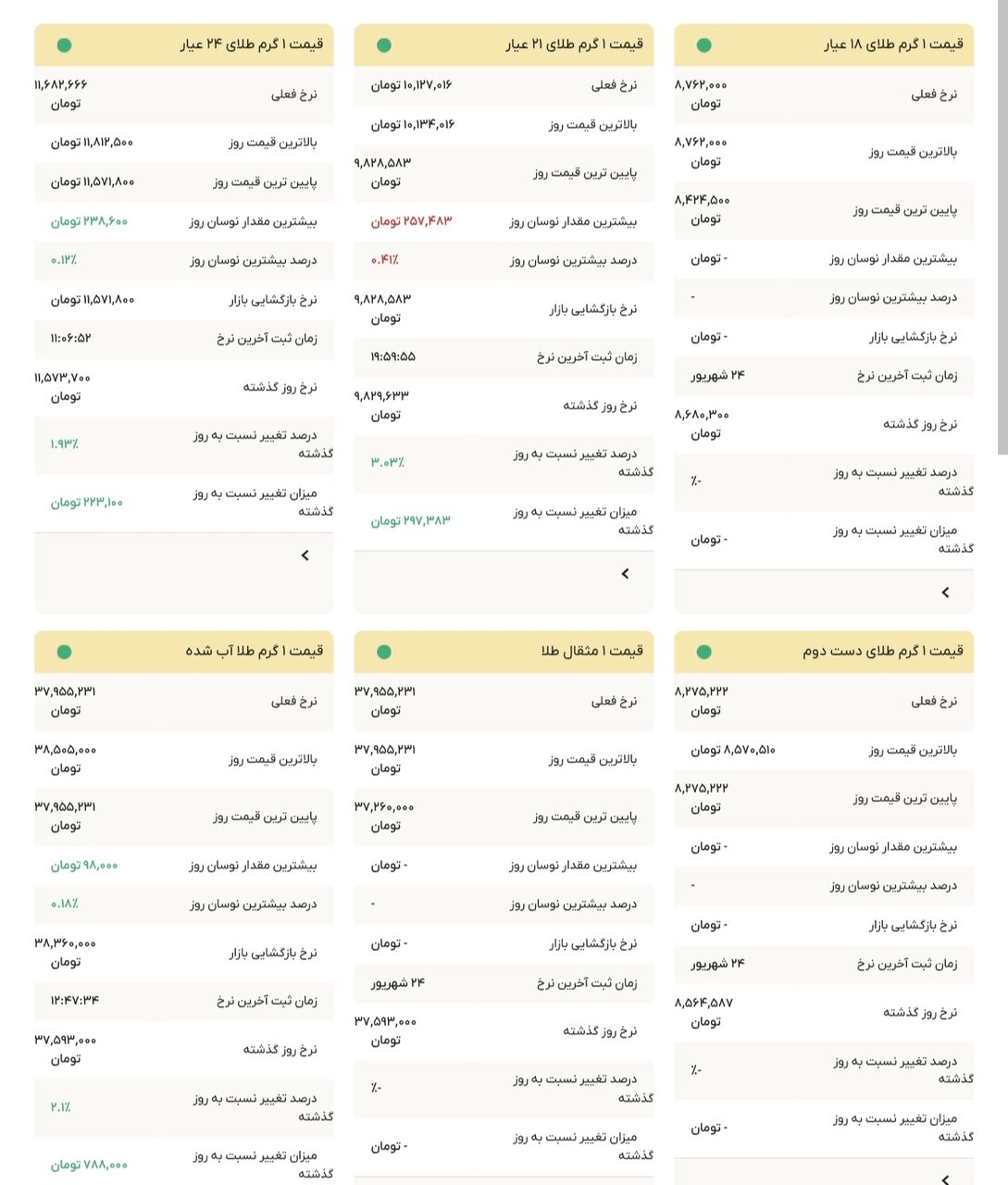The width and height of the screenshot is (1008, 1185).
Task: Expand chevron below 21-karat gold card
Action: [626, 574]
